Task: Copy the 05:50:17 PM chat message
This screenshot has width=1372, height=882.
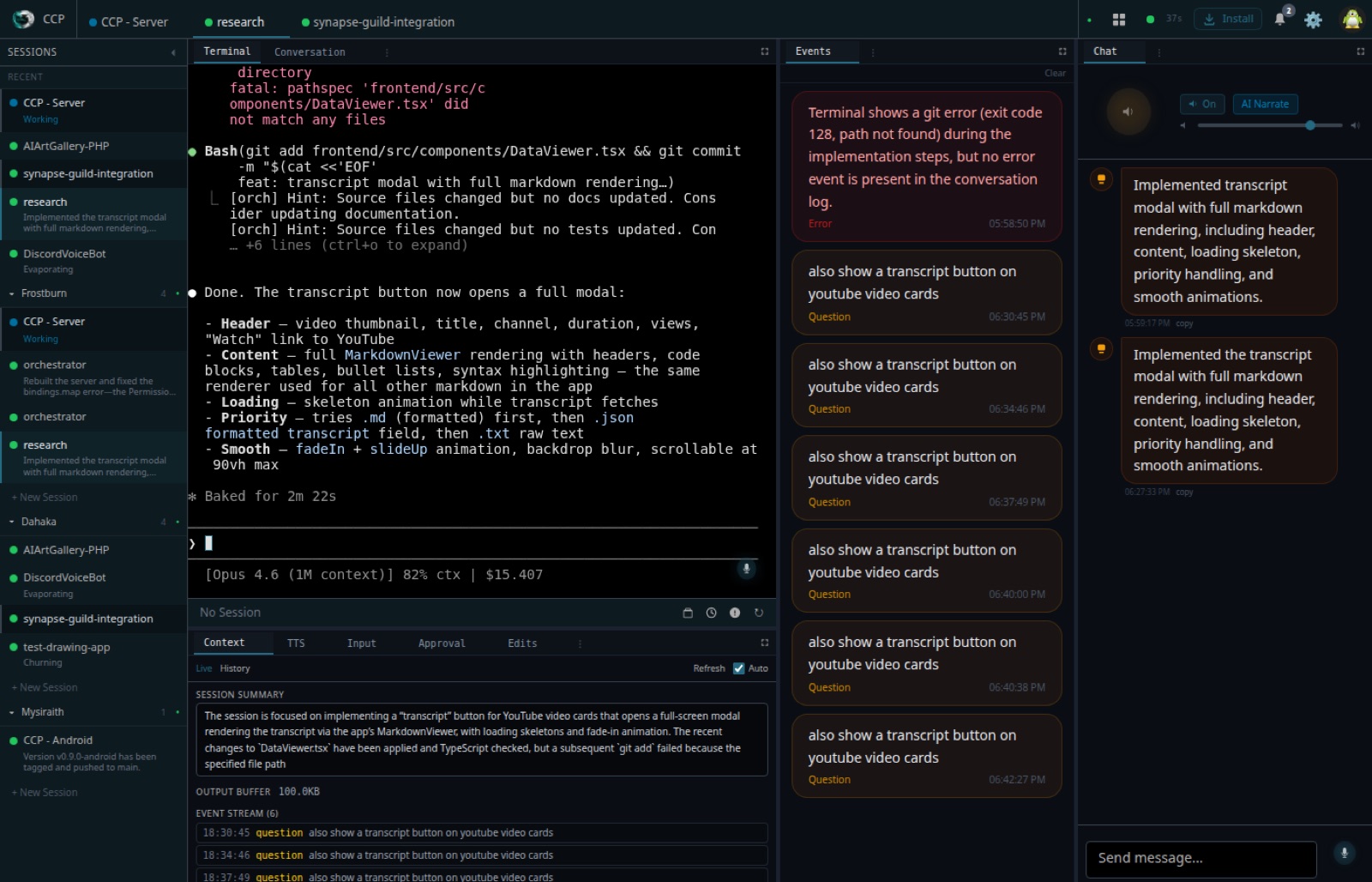Action: (x=1184, y=323)
